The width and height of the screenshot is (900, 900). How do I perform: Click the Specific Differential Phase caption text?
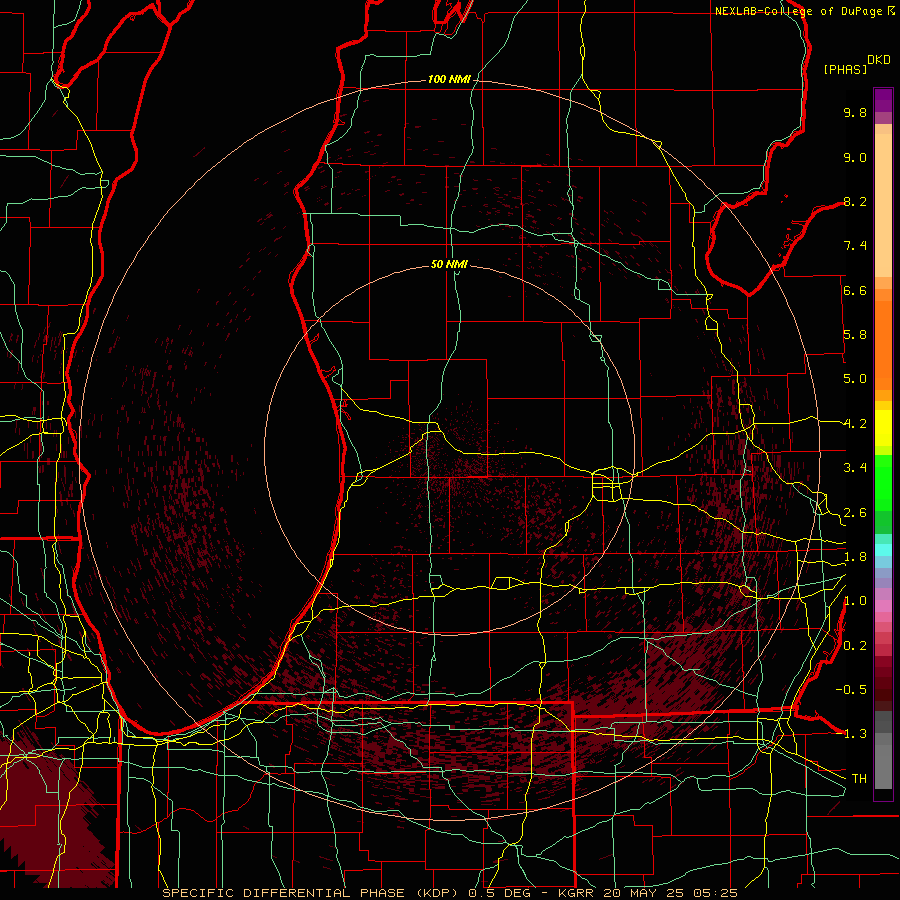[x=450, y=893]
